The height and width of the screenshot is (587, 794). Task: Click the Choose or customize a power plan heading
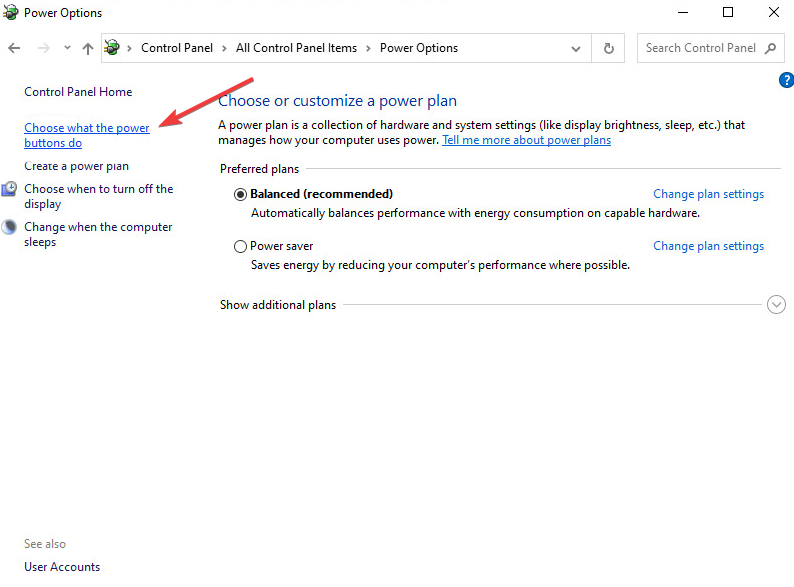pyautogui.click(x=337, y=101)
